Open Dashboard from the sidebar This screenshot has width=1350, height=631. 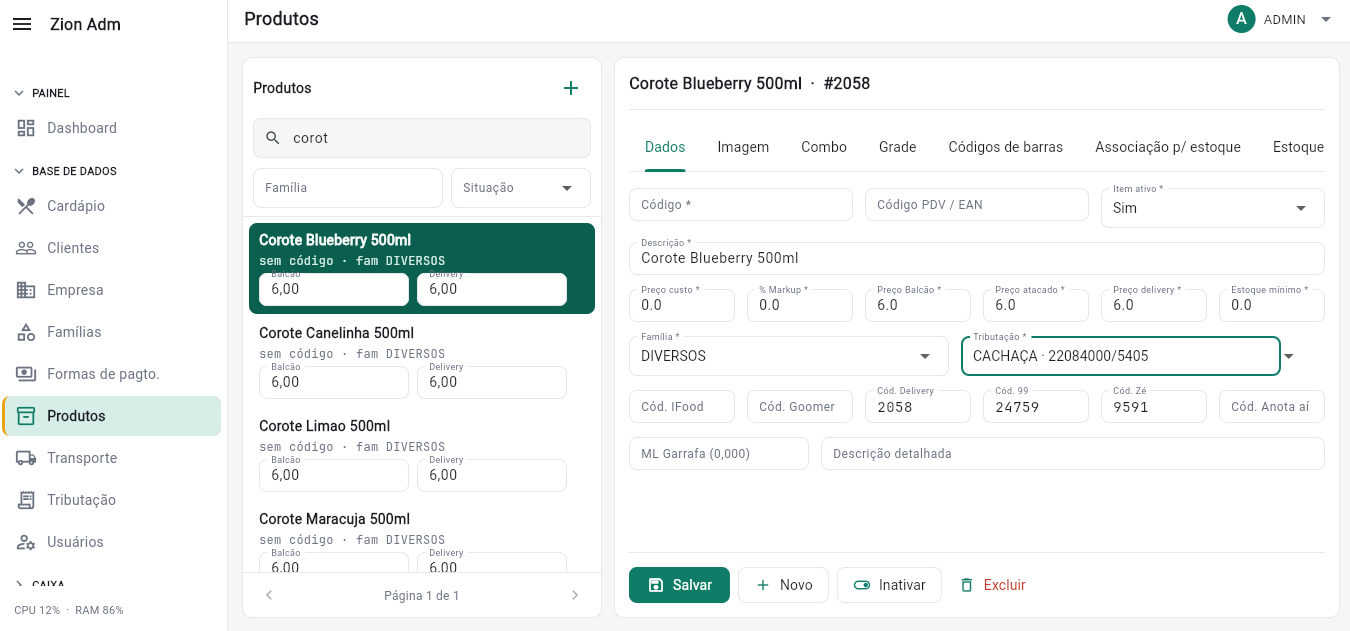click(x=112, y=128)
